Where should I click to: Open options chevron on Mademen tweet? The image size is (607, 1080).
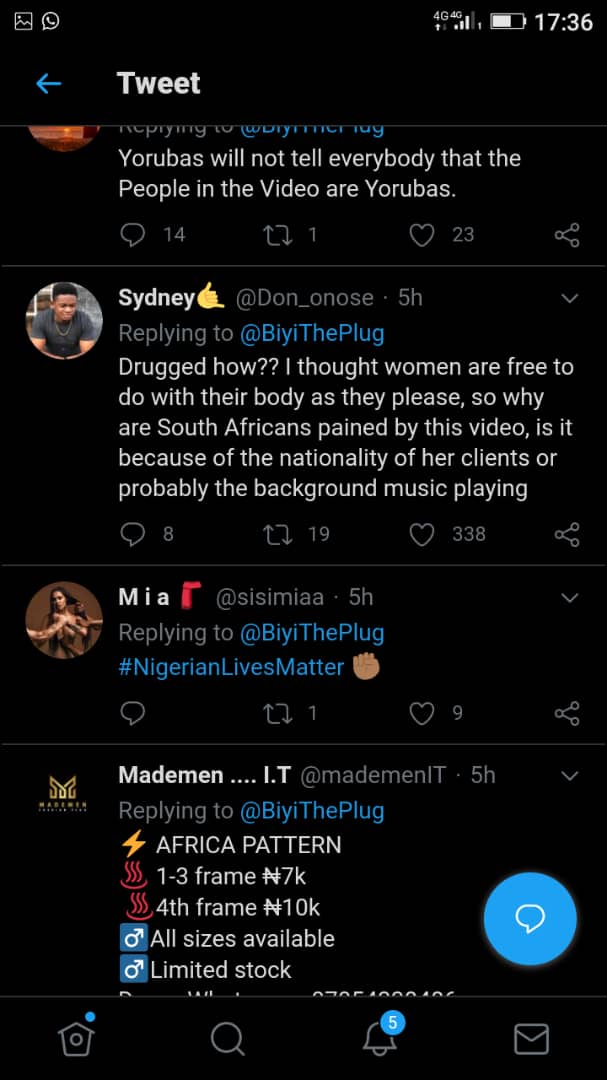570,776
